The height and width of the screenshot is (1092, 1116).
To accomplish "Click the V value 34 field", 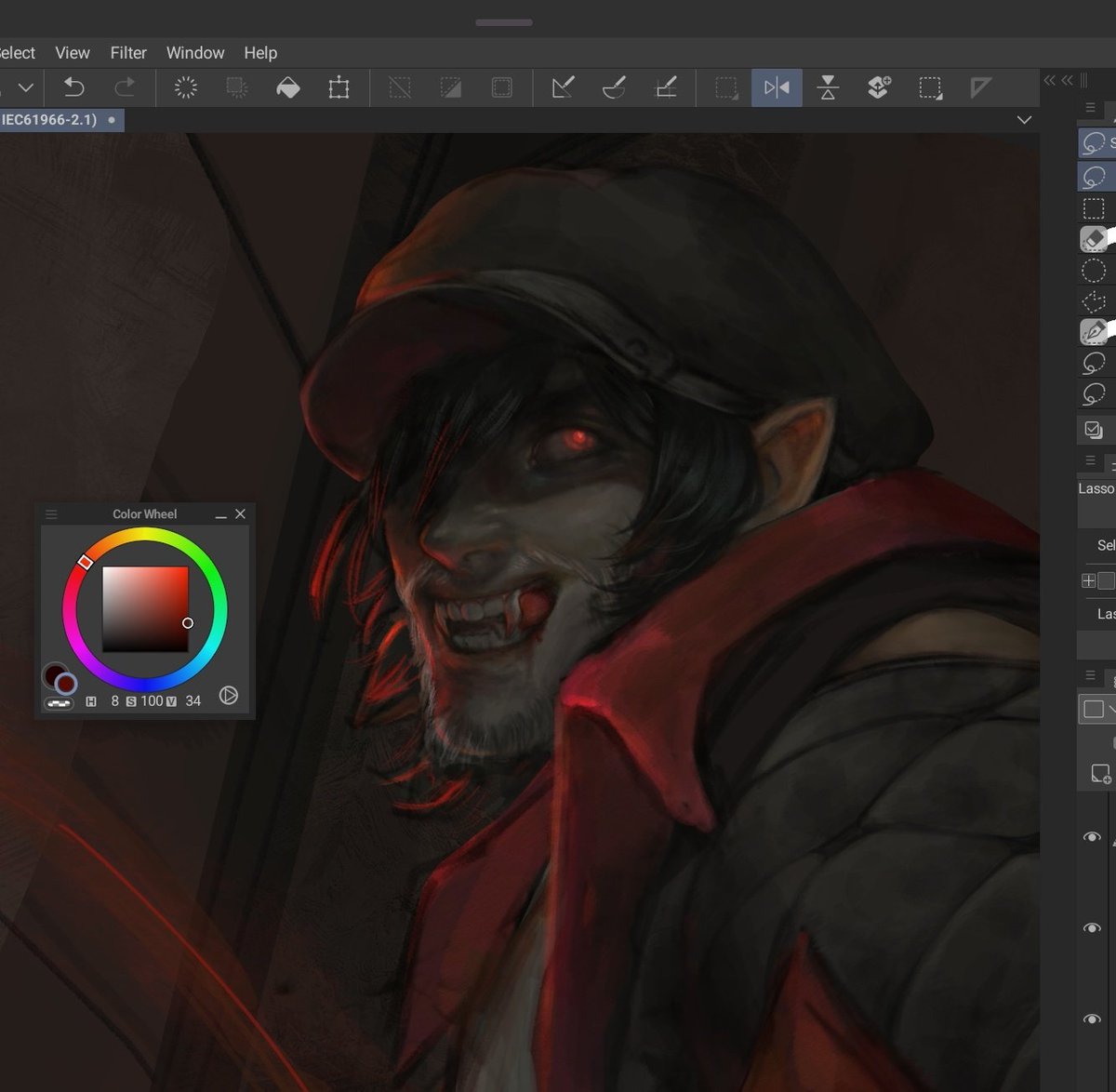I will [193, 701].
